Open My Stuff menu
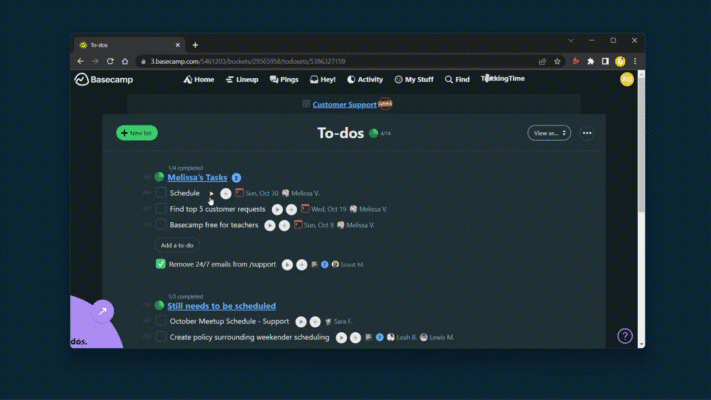 [x=414, y=79]
